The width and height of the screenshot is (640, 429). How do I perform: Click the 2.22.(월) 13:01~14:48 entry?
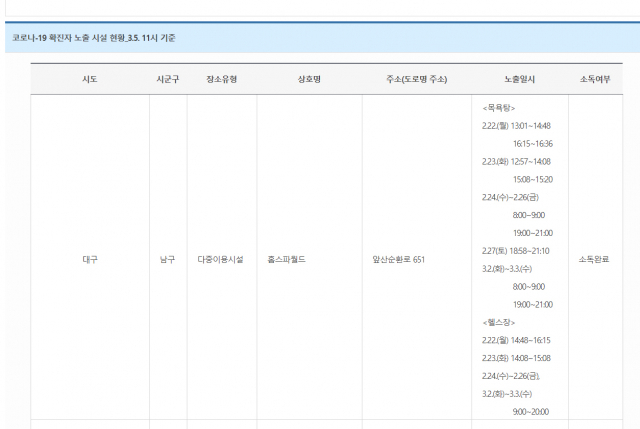[516, 126]
